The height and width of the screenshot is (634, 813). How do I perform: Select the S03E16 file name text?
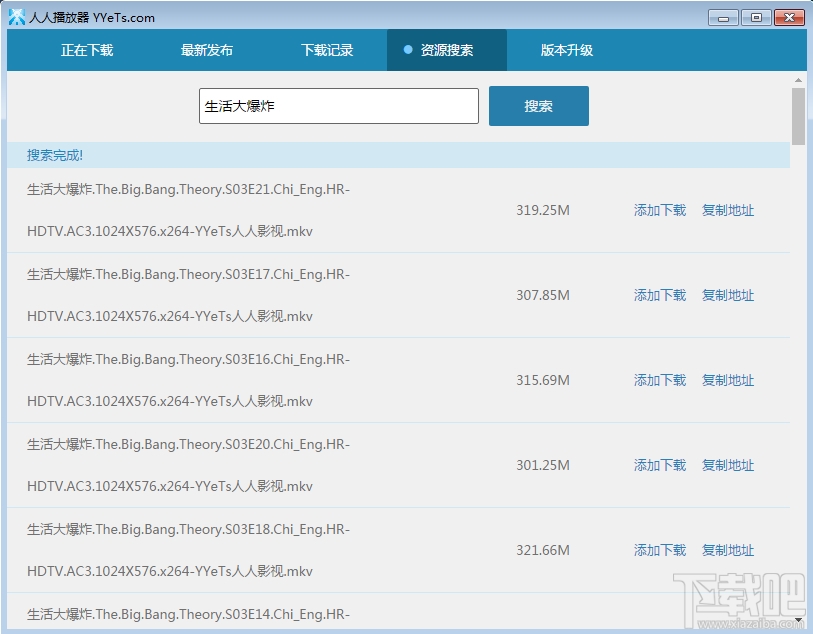(x=188, y=381)
